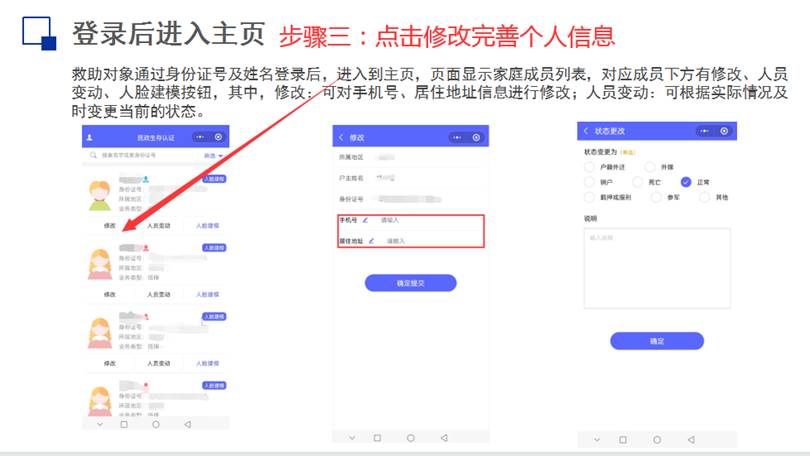The width and height of the screenshot is (810, 456).
Task: Tap Android home circle on 修改 phone
Action: click(410, 437)
